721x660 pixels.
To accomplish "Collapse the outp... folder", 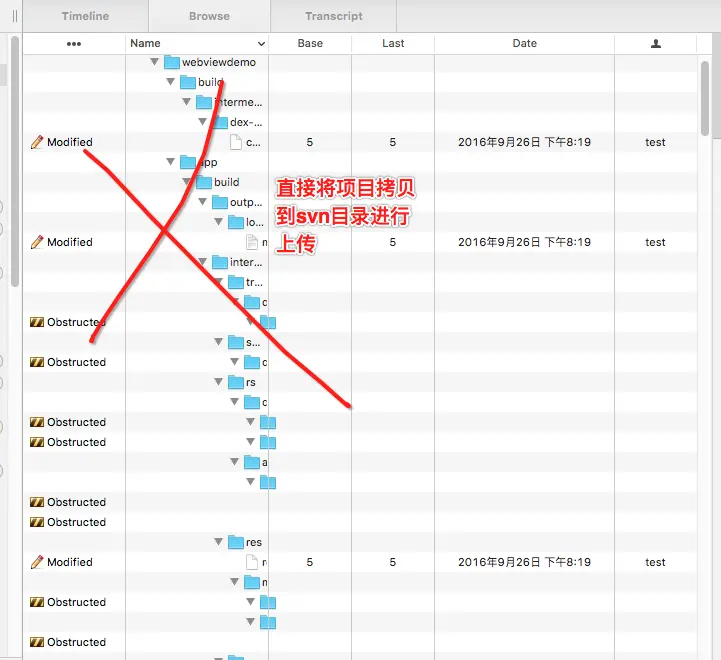I will 202,202.
